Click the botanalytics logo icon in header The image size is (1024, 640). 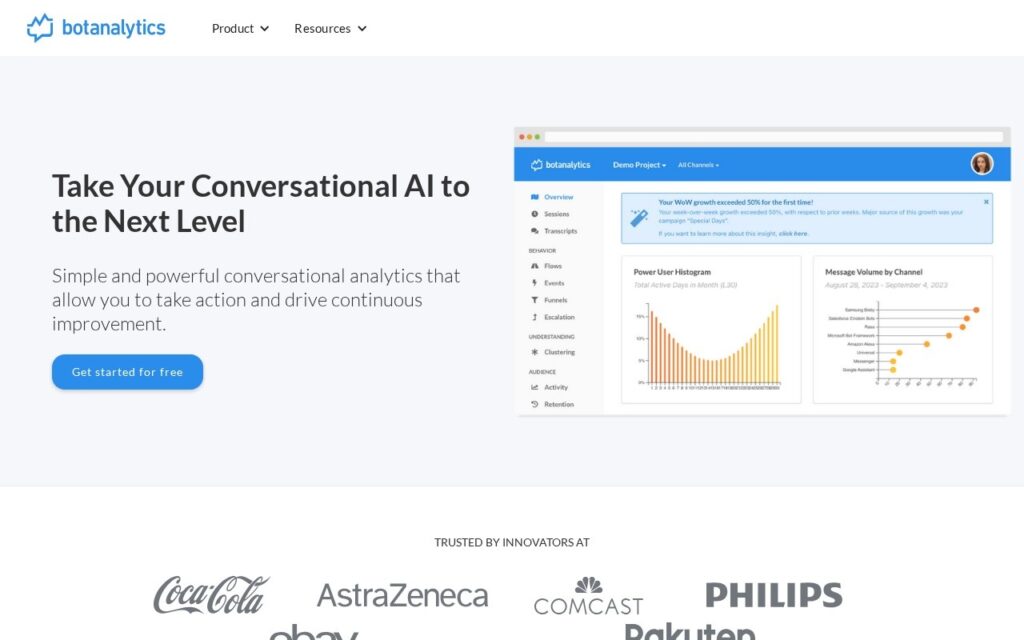click(x=40, y=28)
